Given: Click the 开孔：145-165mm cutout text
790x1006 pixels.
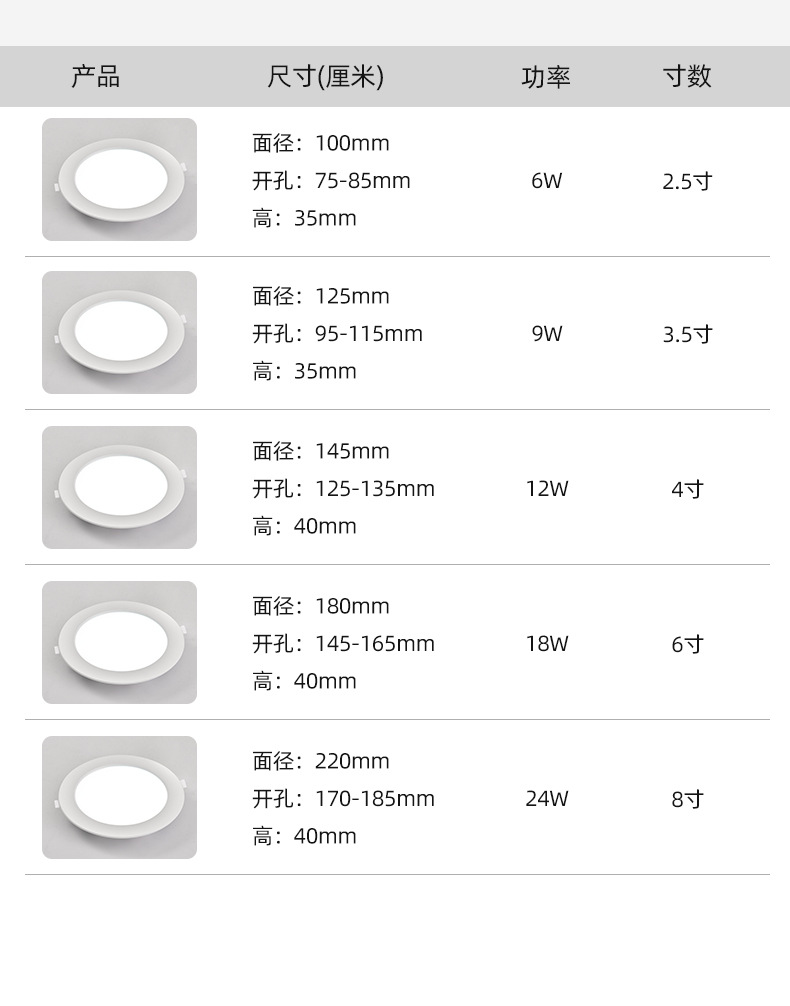Looking at the screenshot, I should pos(343,644).
